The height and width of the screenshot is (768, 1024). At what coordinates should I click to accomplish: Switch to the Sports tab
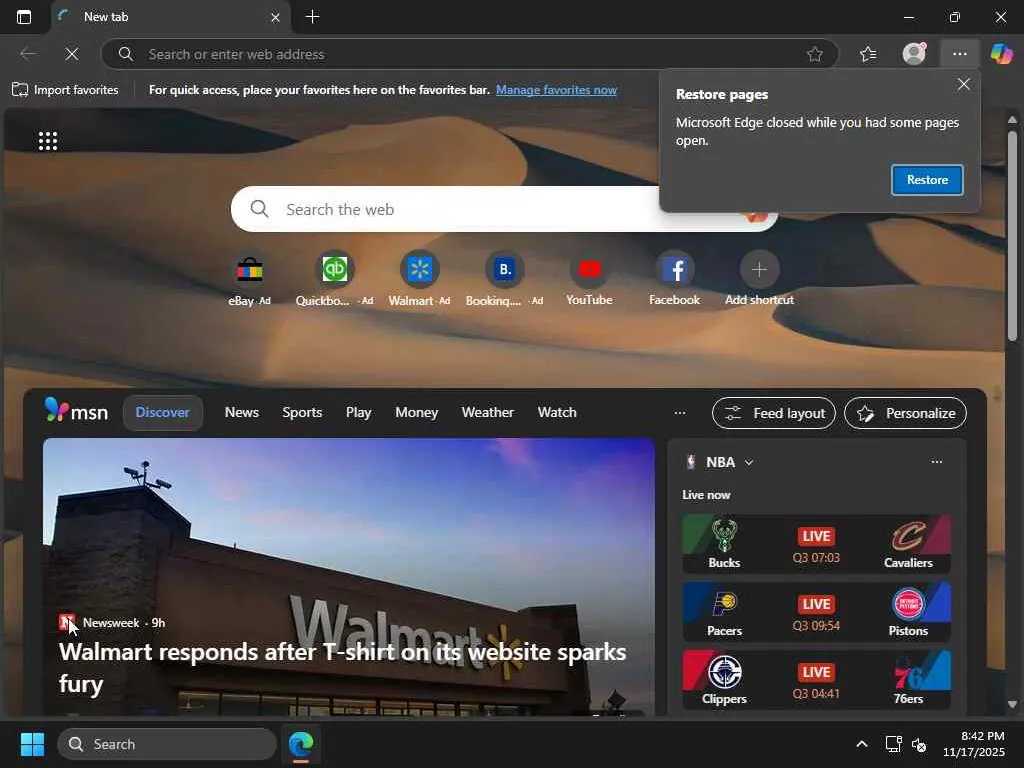(x=302, y=412)
